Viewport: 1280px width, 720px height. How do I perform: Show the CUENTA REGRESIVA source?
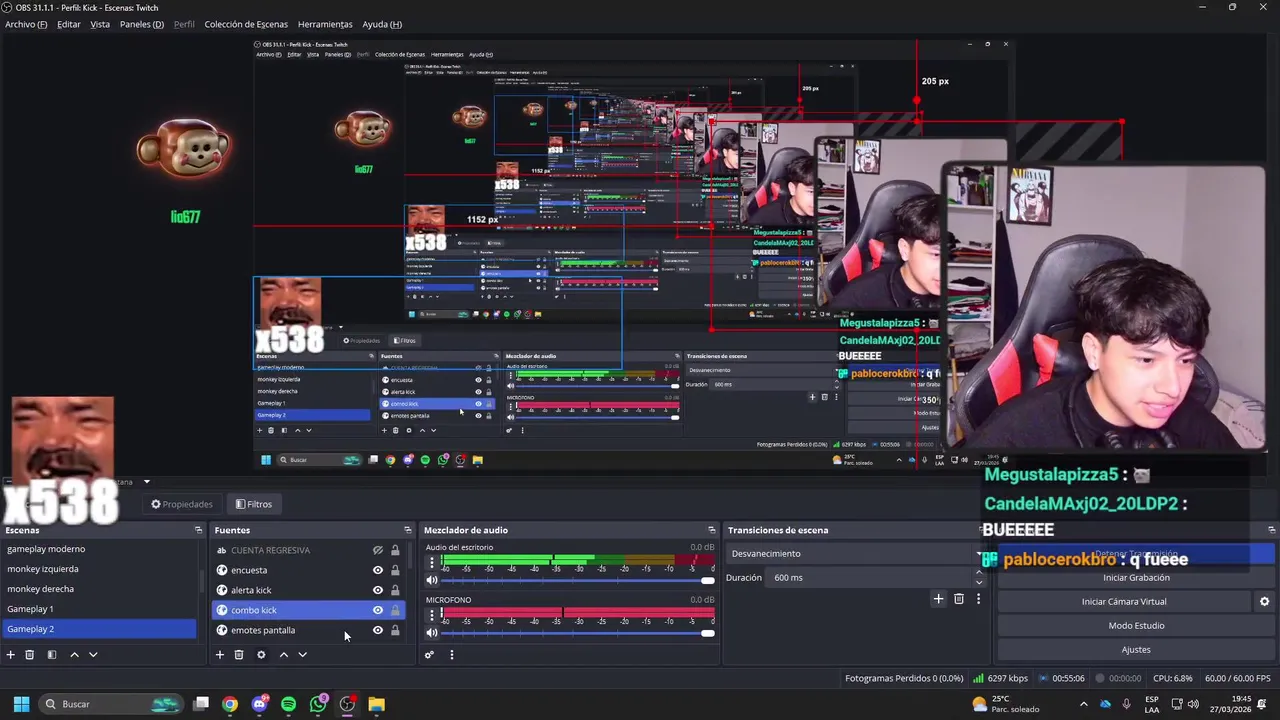coord(378,550)
